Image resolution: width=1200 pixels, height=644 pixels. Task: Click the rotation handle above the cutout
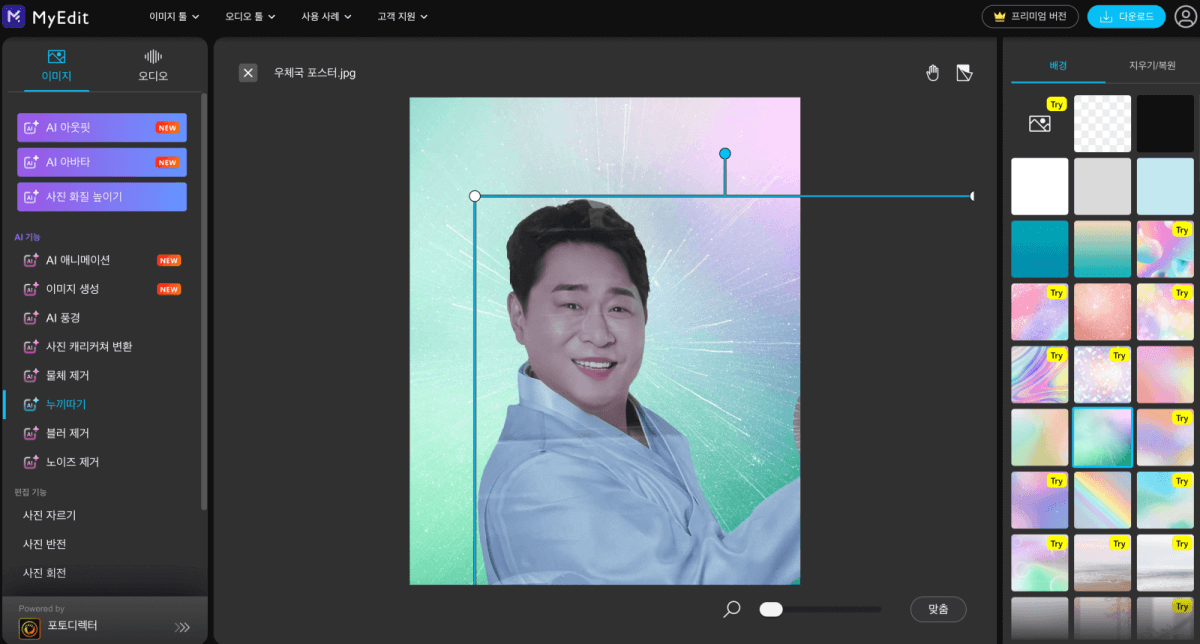click(725, 153)
